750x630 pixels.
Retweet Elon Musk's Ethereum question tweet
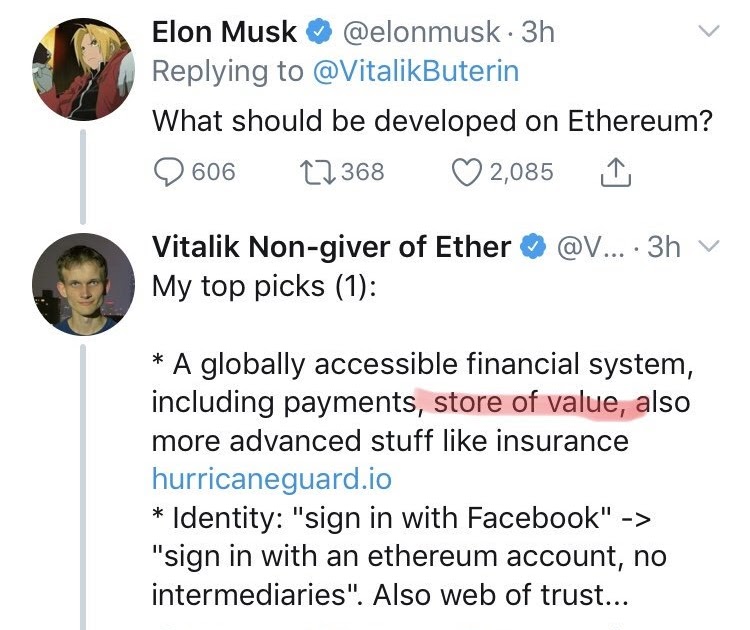(x=317, y=172)
